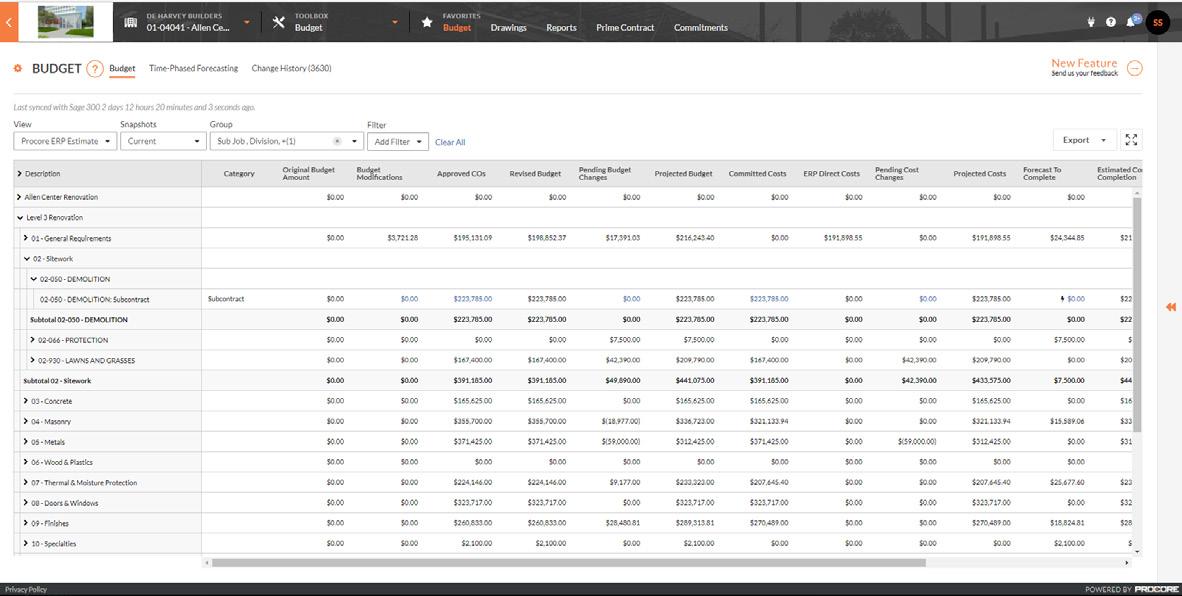Open the budget settings gear icon
1182x596 pixels.
pos(18,69)
